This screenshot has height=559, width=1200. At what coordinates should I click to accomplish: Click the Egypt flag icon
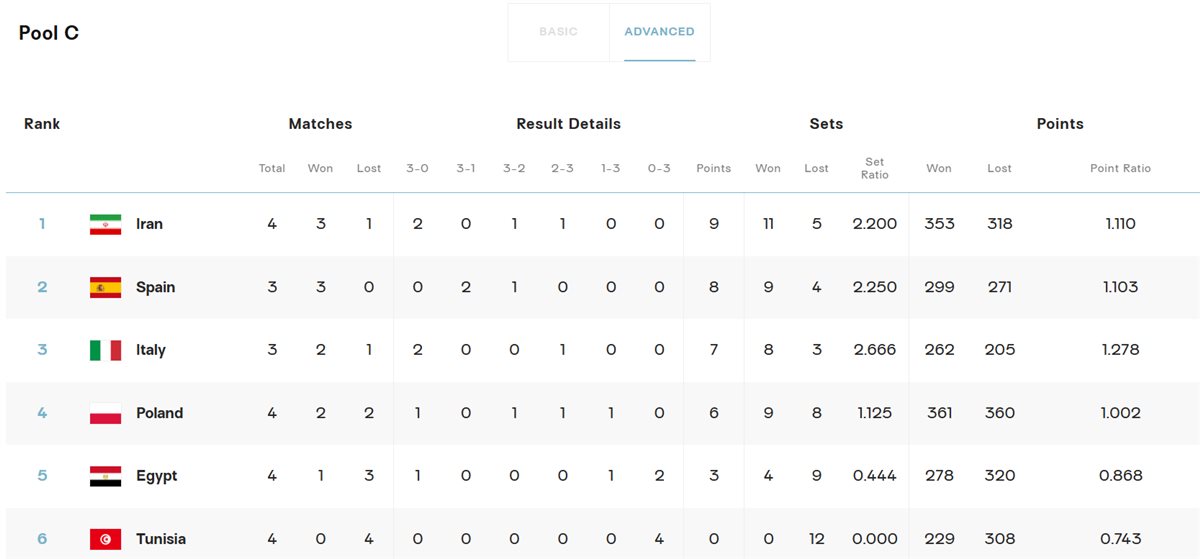(x=105, y=476)
